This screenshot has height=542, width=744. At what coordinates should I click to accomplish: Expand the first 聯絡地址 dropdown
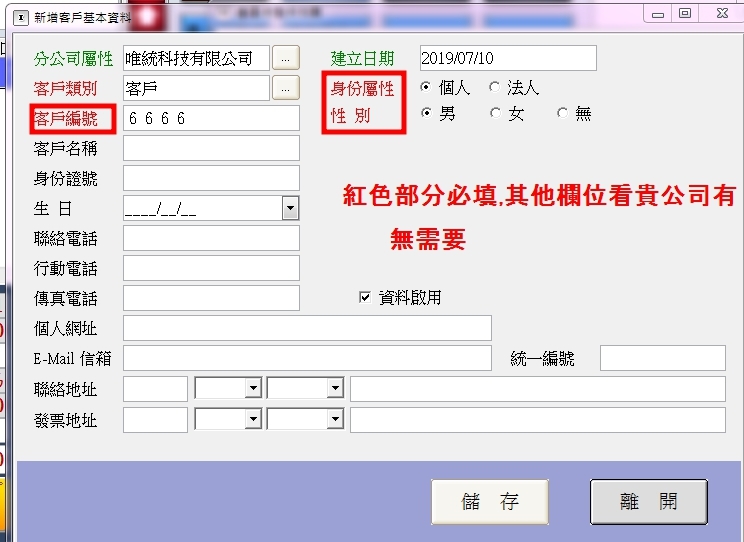(x=252, y=389)
